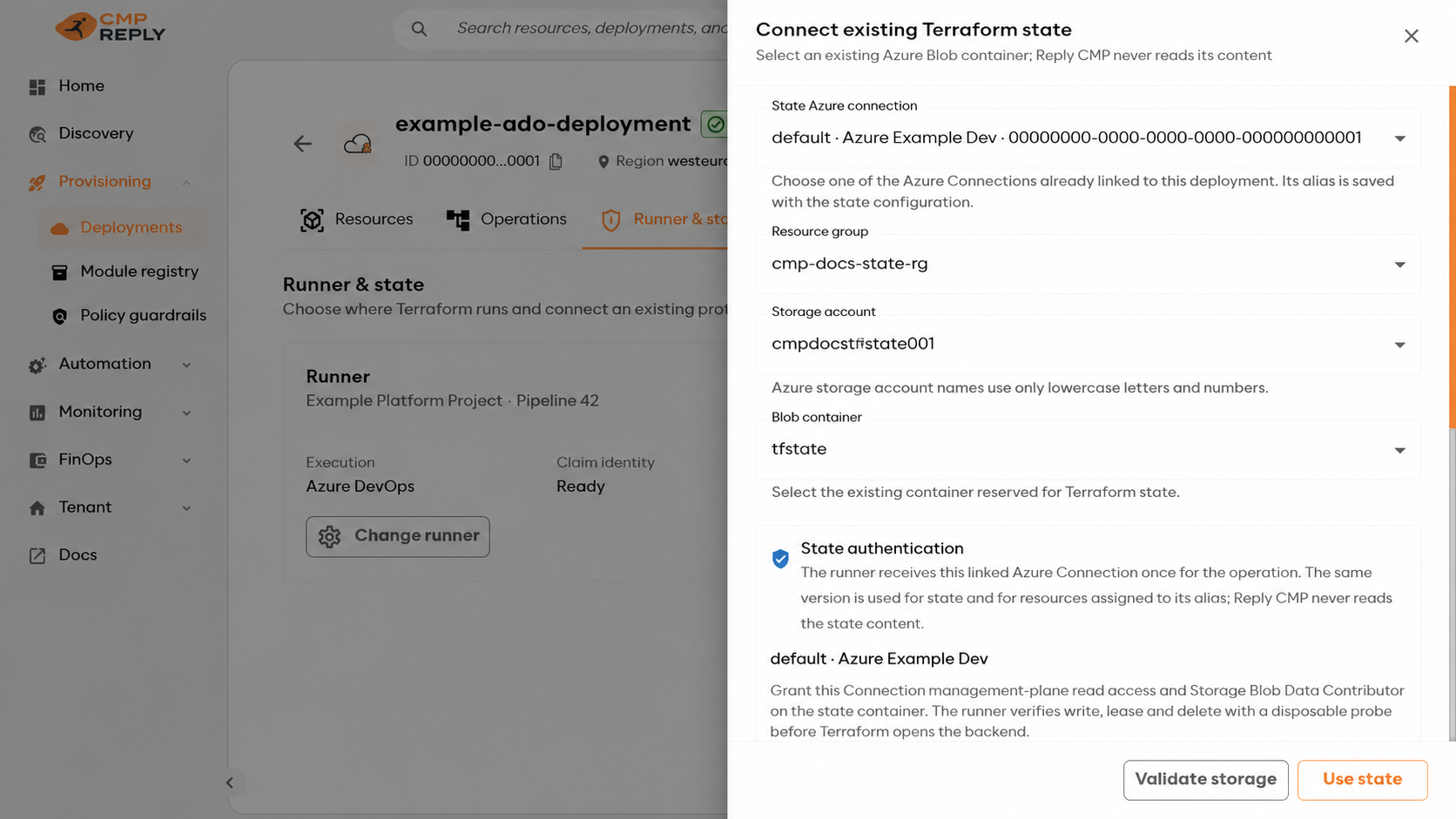Switch to the Operations tab
This screenshot has height=819, width=1456.
507,219
